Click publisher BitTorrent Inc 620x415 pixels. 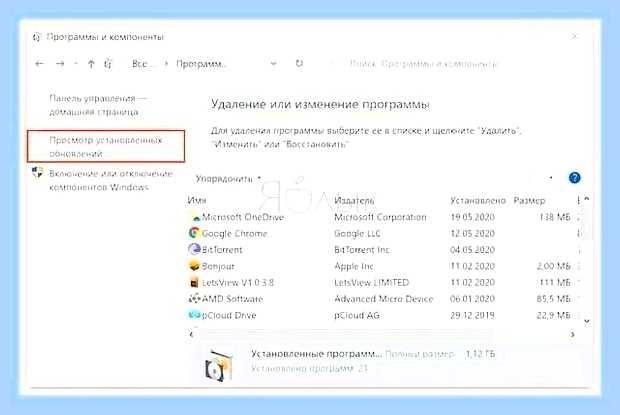click(362, 250)
